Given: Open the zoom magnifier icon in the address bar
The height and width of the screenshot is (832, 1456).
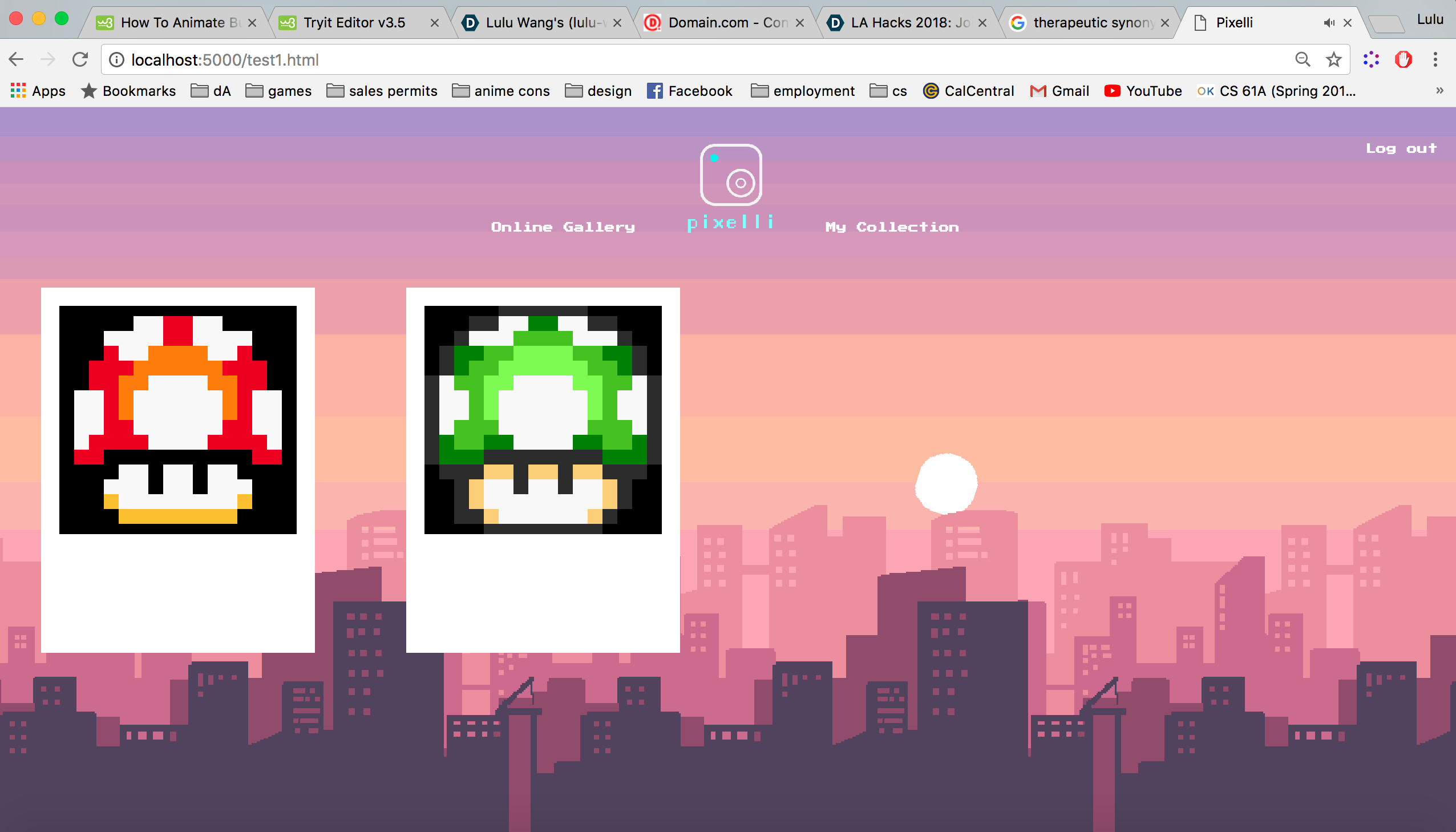Looking at the screenshot, I should (1303, 59).
